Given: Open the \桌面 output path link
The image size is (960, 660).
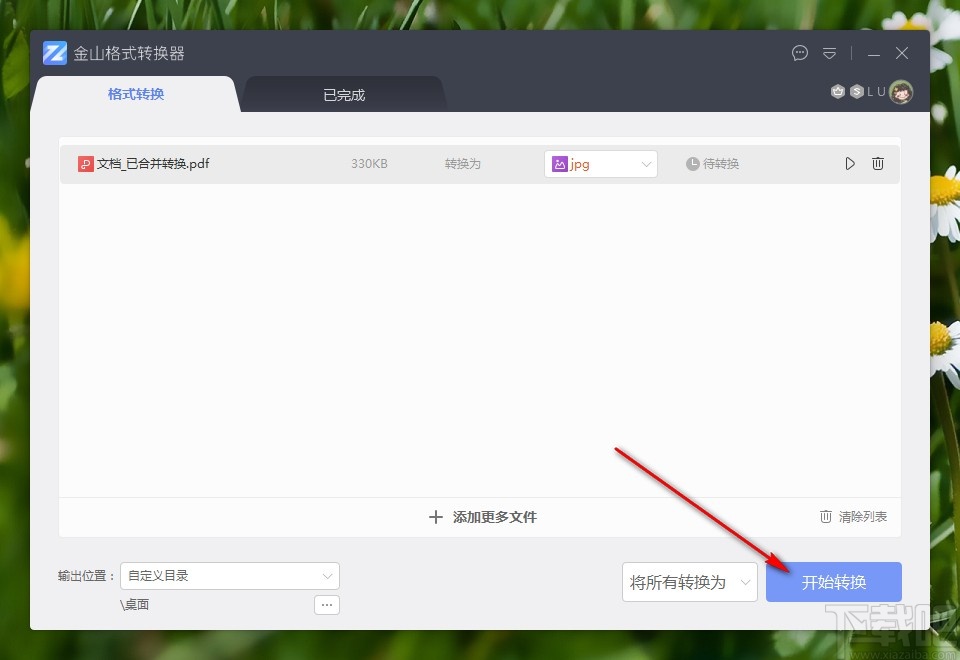Looking at the screenshot, I should 135,604.
